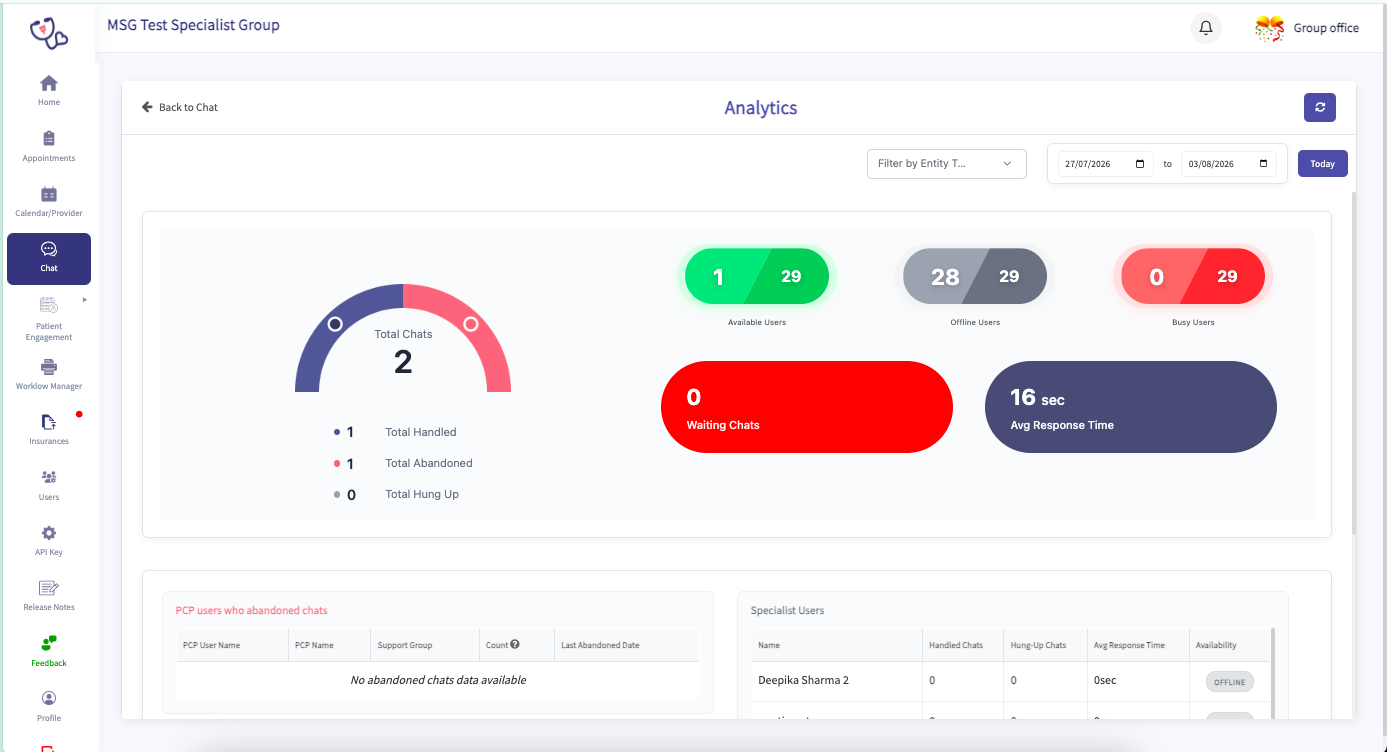
Task: Click the Total Handled gauge marker
Action: 335,324
